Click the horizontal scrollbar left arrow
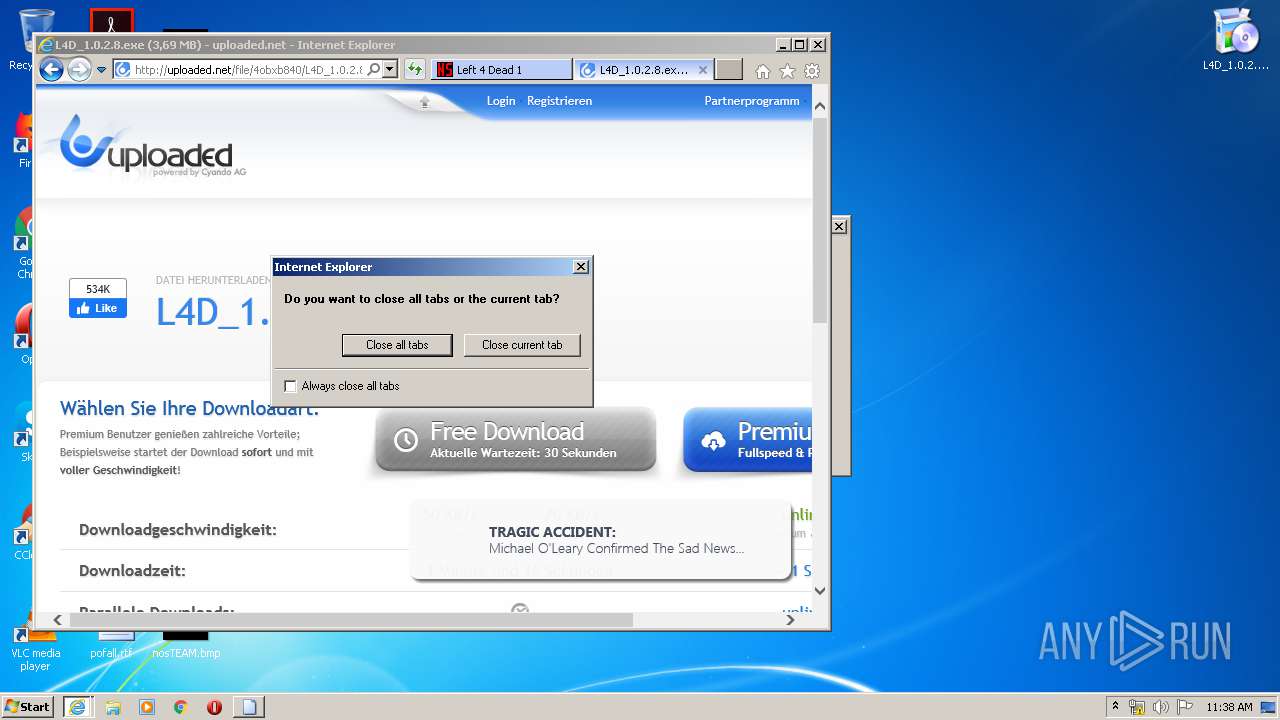1280x720 pixels. (x=57, y=620)
